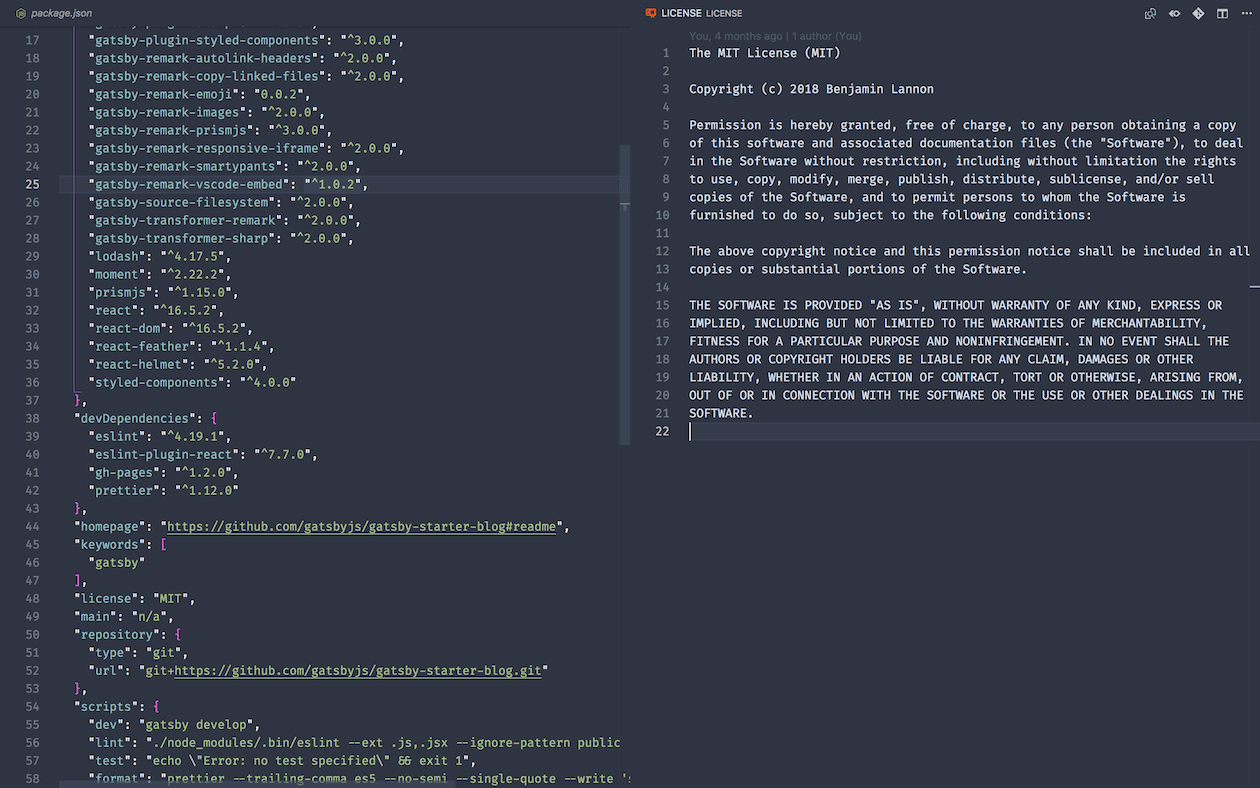Split the editor with the columns icon
This screenshot has width=1260, height=788.
coord(1222,14)
